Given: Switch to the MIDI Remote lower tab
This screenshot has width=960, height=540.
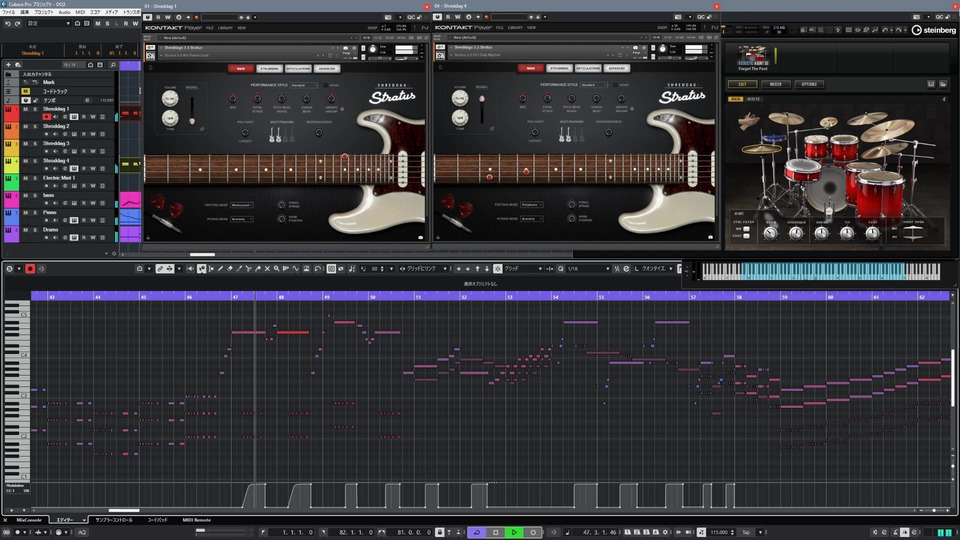Looking at the screenshot, I should click(x=197, y=520).
